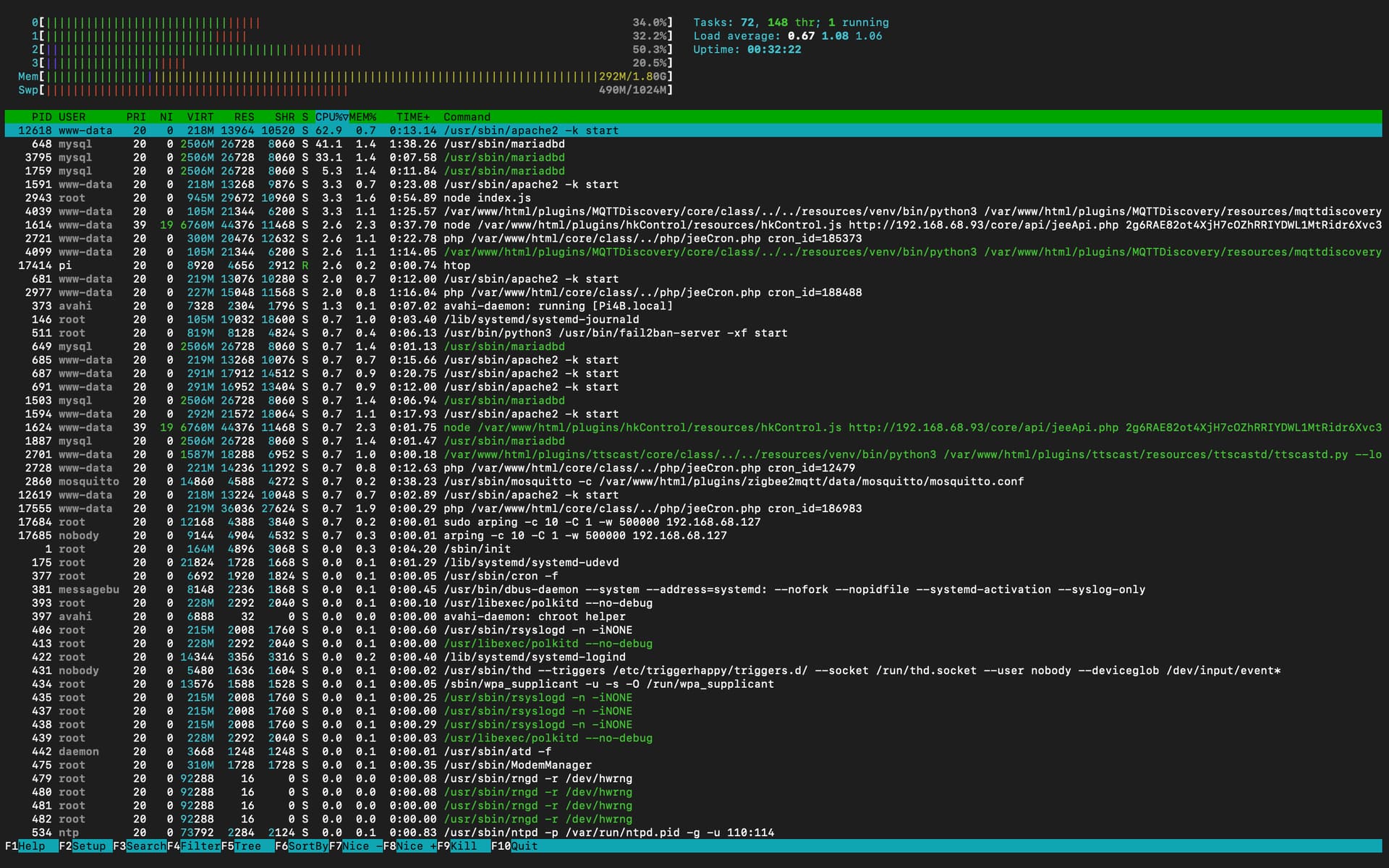1389x868 pixels.
Task: Open F6 SortBy options
Action: coord(307,846)
